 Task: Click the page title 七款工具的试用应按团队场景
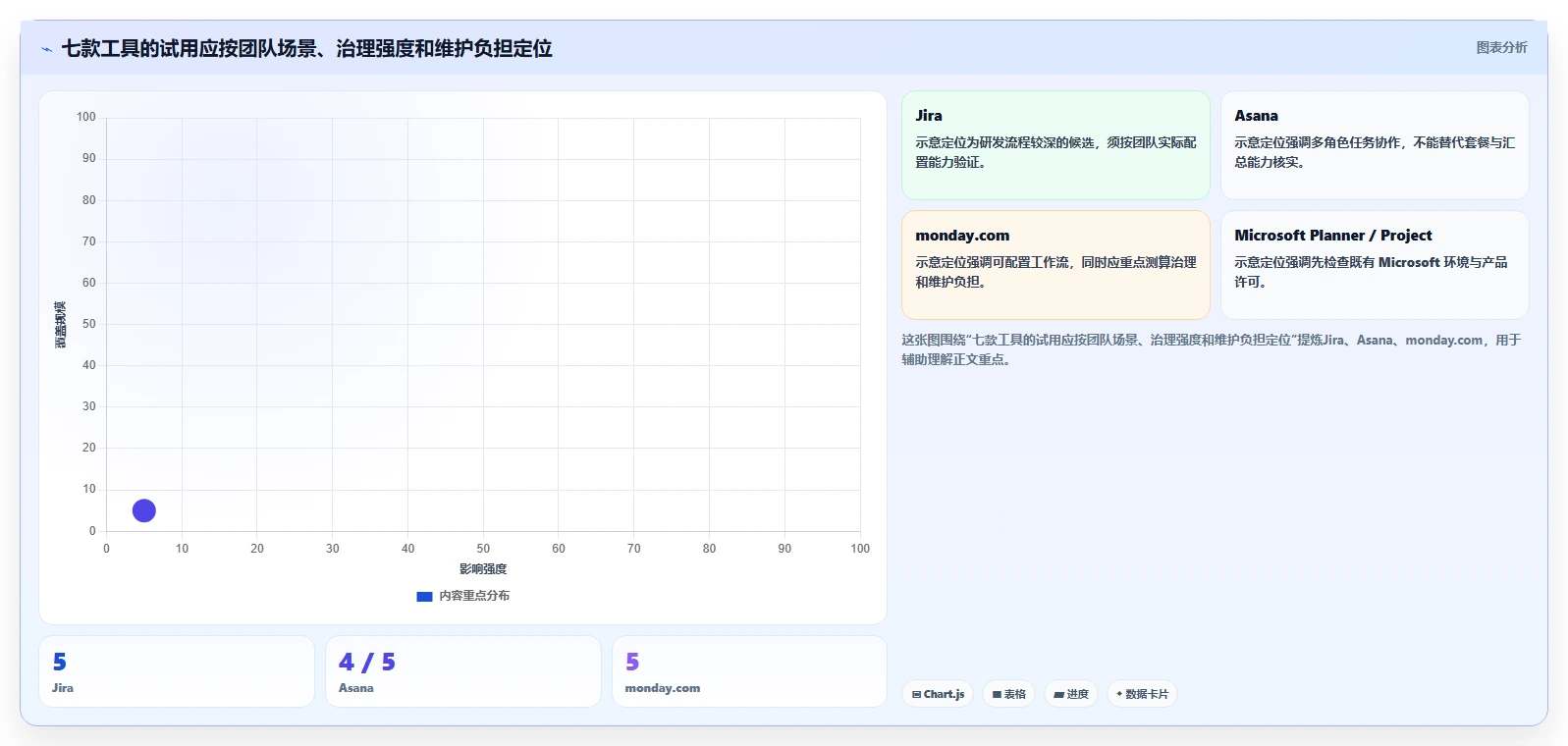306,48
